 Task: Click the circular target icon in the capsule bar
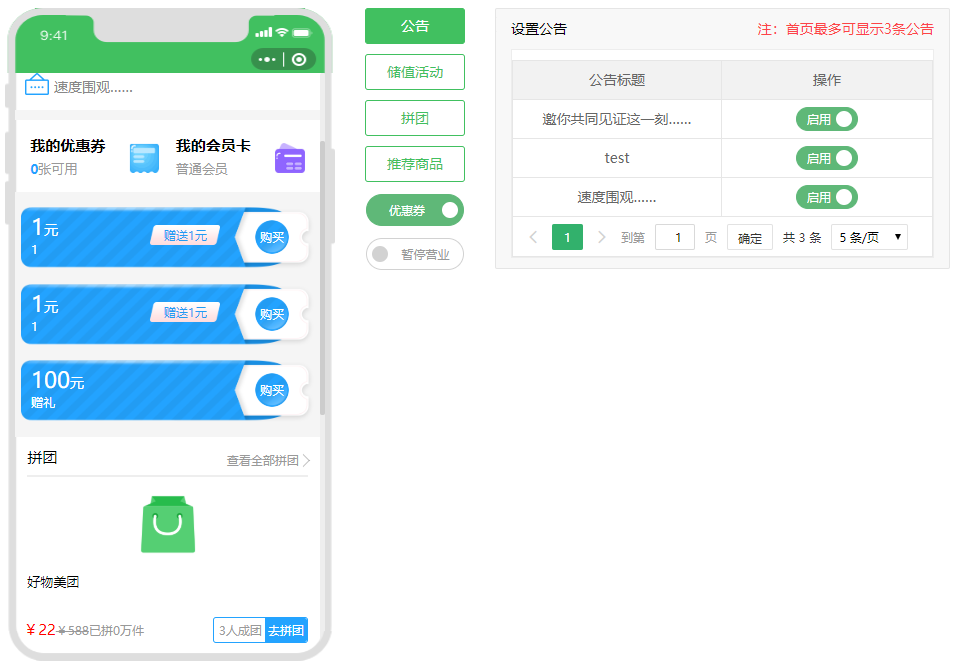tap(298, 59)
